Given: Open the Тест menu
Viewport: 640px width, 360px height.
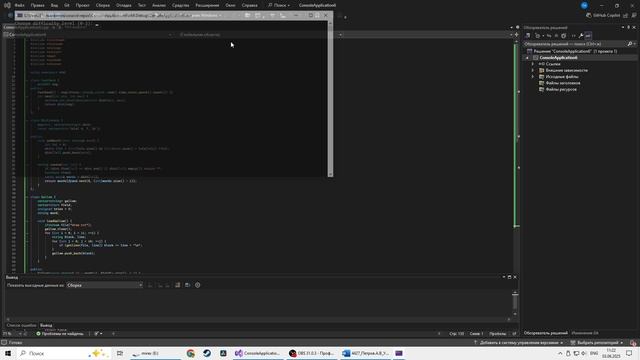Looking at the screenshot, I should coord(142,5).
